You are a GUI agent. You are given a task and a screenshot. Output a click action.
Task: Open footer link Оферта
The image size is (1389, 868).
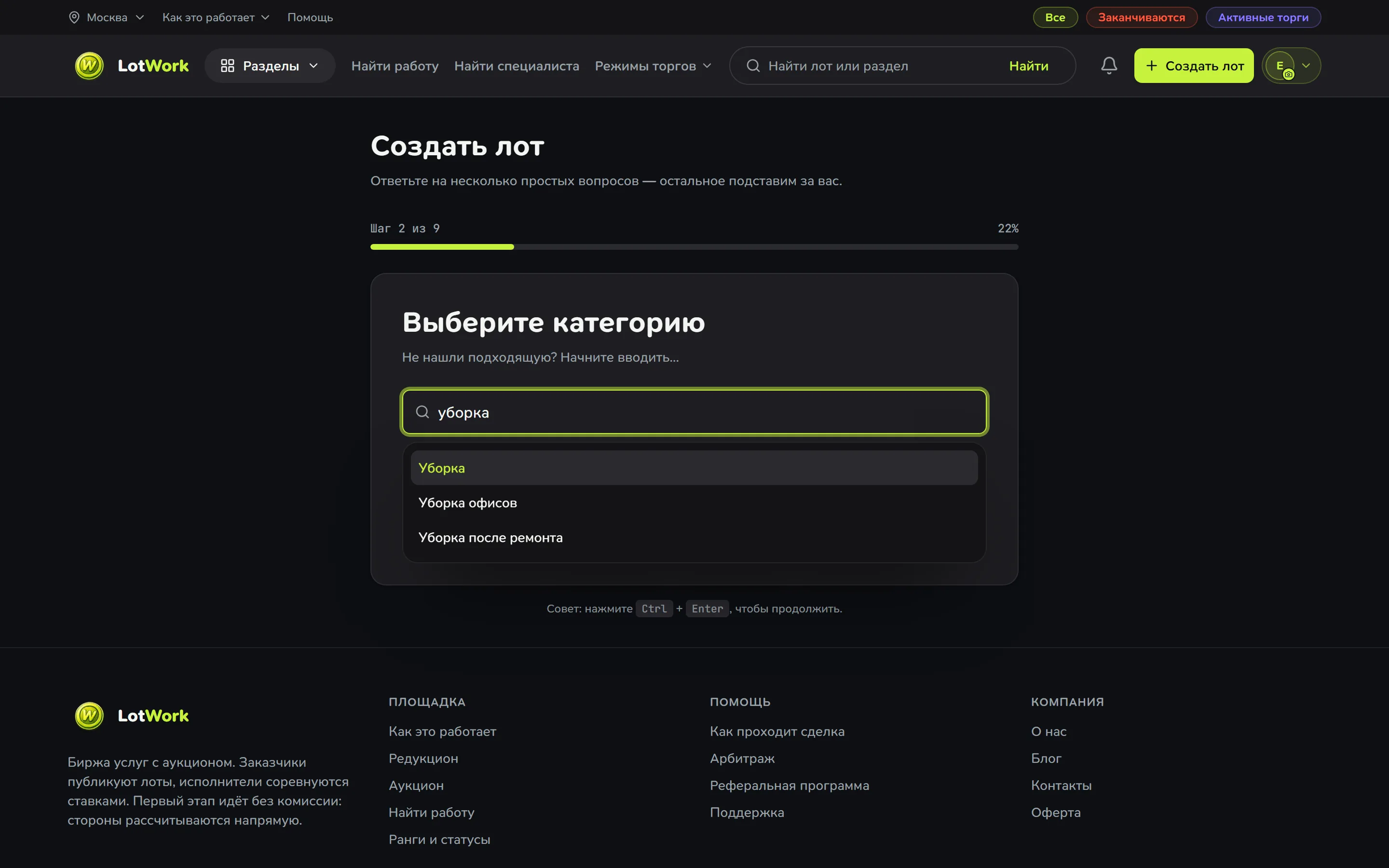[x=1056, y=813]
